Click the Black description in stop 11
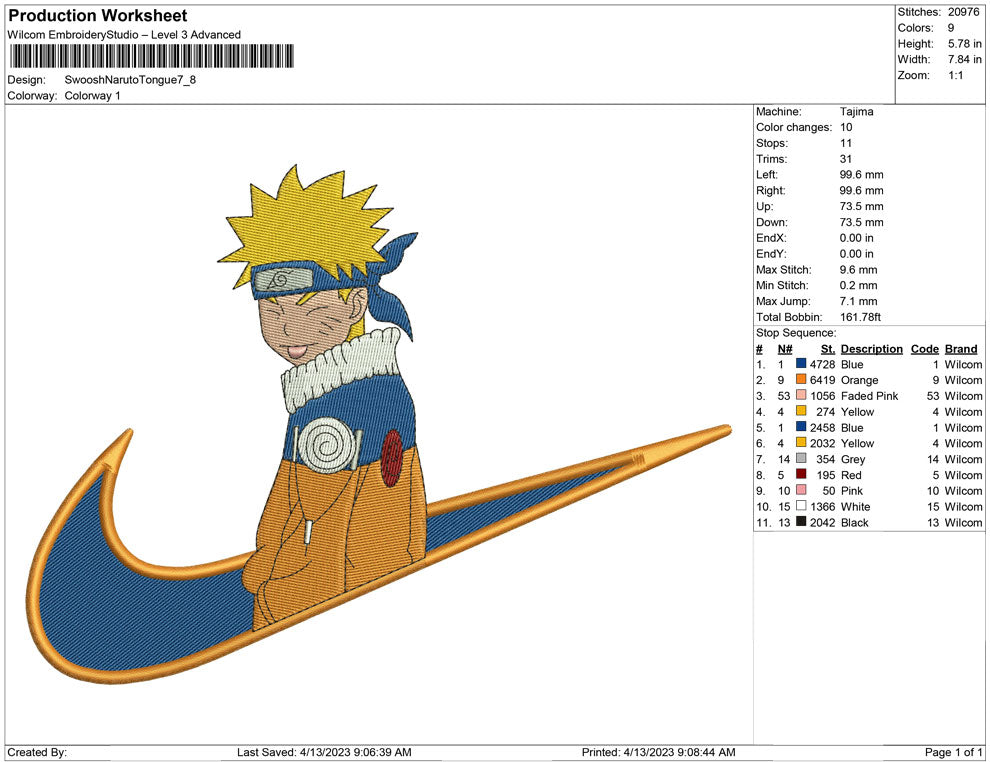The width and height of the screenshot is (990, 762). pos(855,523)
